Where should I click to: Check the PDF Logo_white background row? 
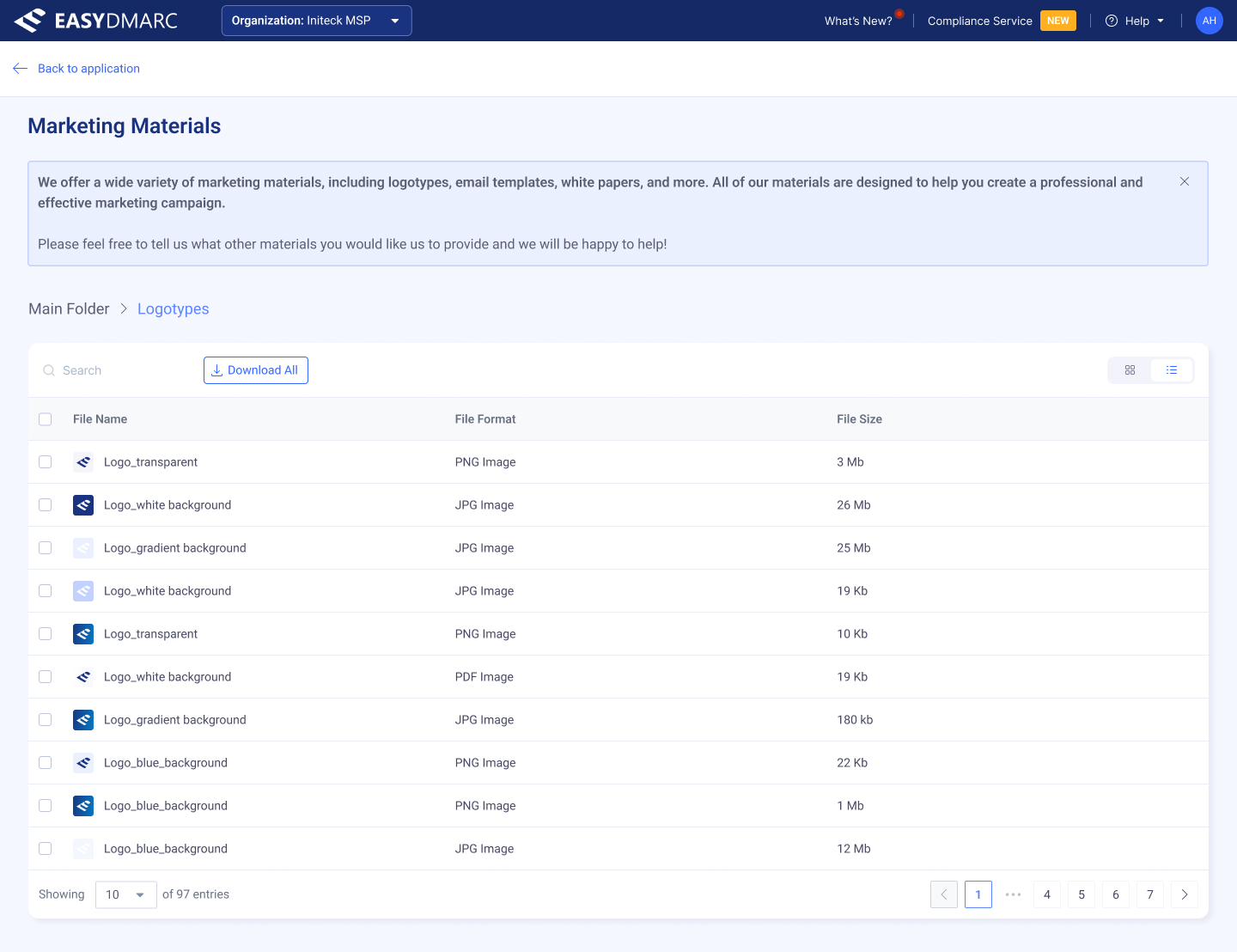46,677
